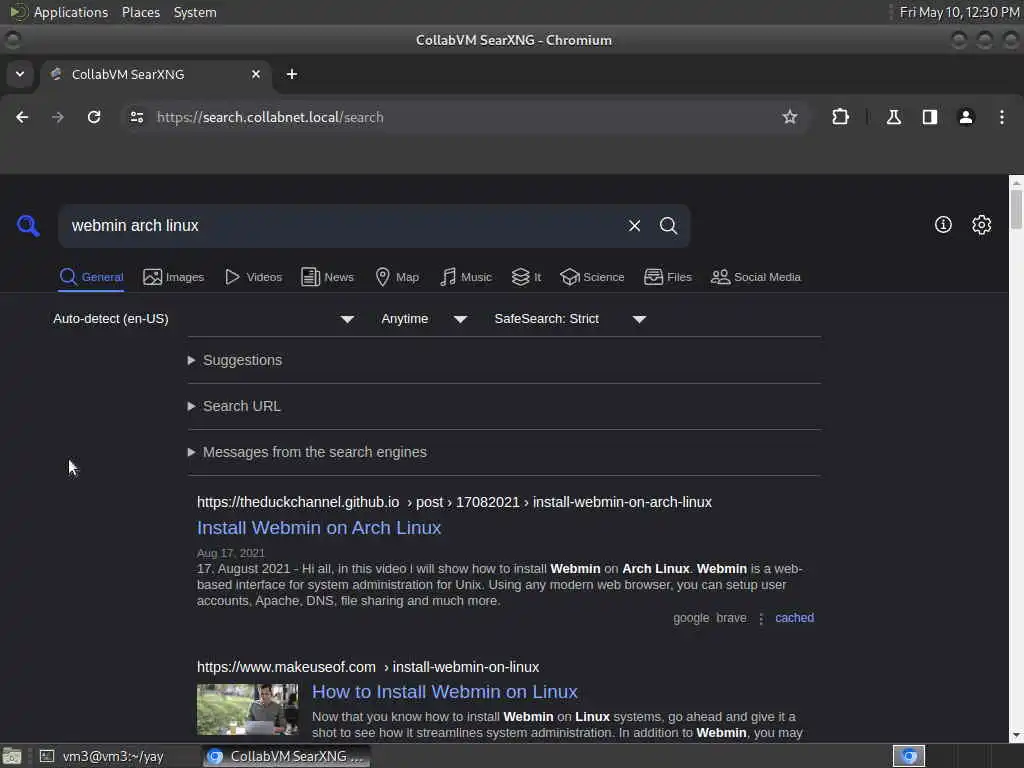Switch to the General category tab

[91, 277]
